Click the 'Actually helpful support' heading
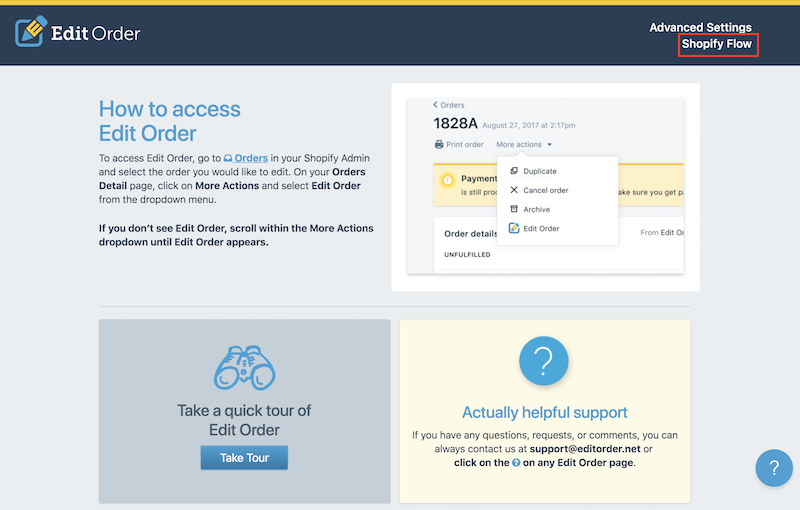Screen dimensions: 800x510 (x=544, y=412)
